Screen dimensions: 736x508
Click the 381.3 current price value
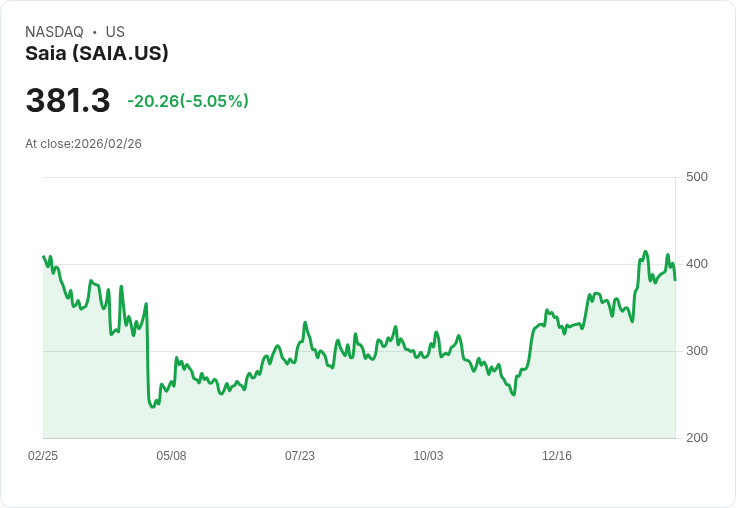[68, 101]
